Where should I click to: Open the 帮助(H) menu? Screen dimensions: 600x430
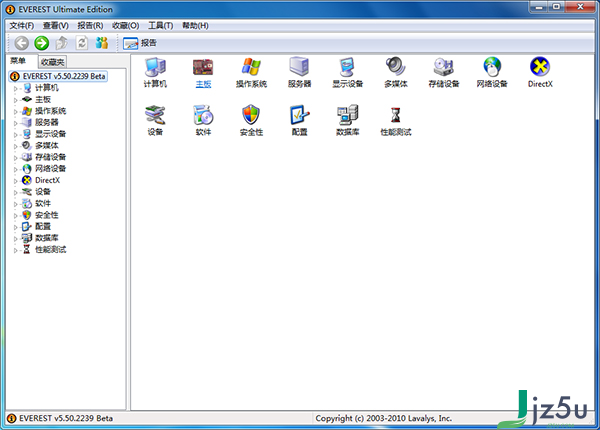[x=195, y=26]
